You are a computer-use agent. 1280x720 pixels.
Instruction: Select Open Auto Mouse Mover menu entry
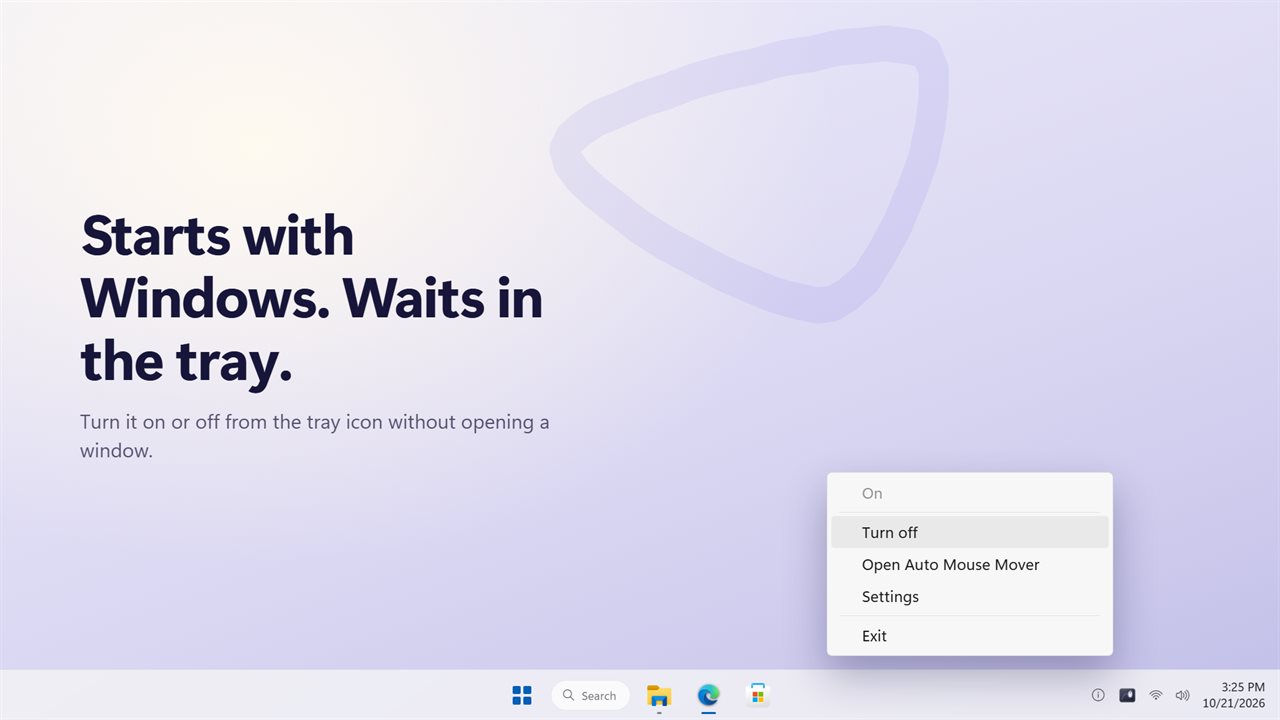click(970, 565)
